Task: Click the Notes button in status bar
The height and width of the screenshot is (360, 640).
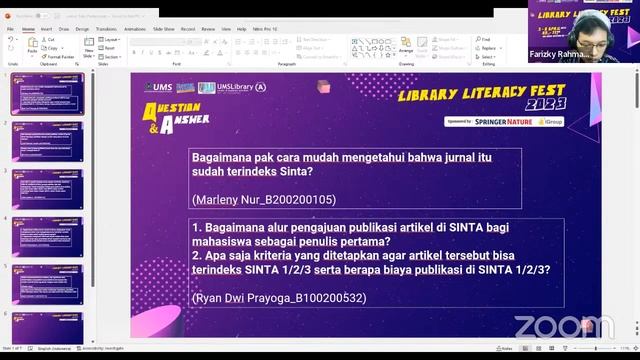Action: 504,348
